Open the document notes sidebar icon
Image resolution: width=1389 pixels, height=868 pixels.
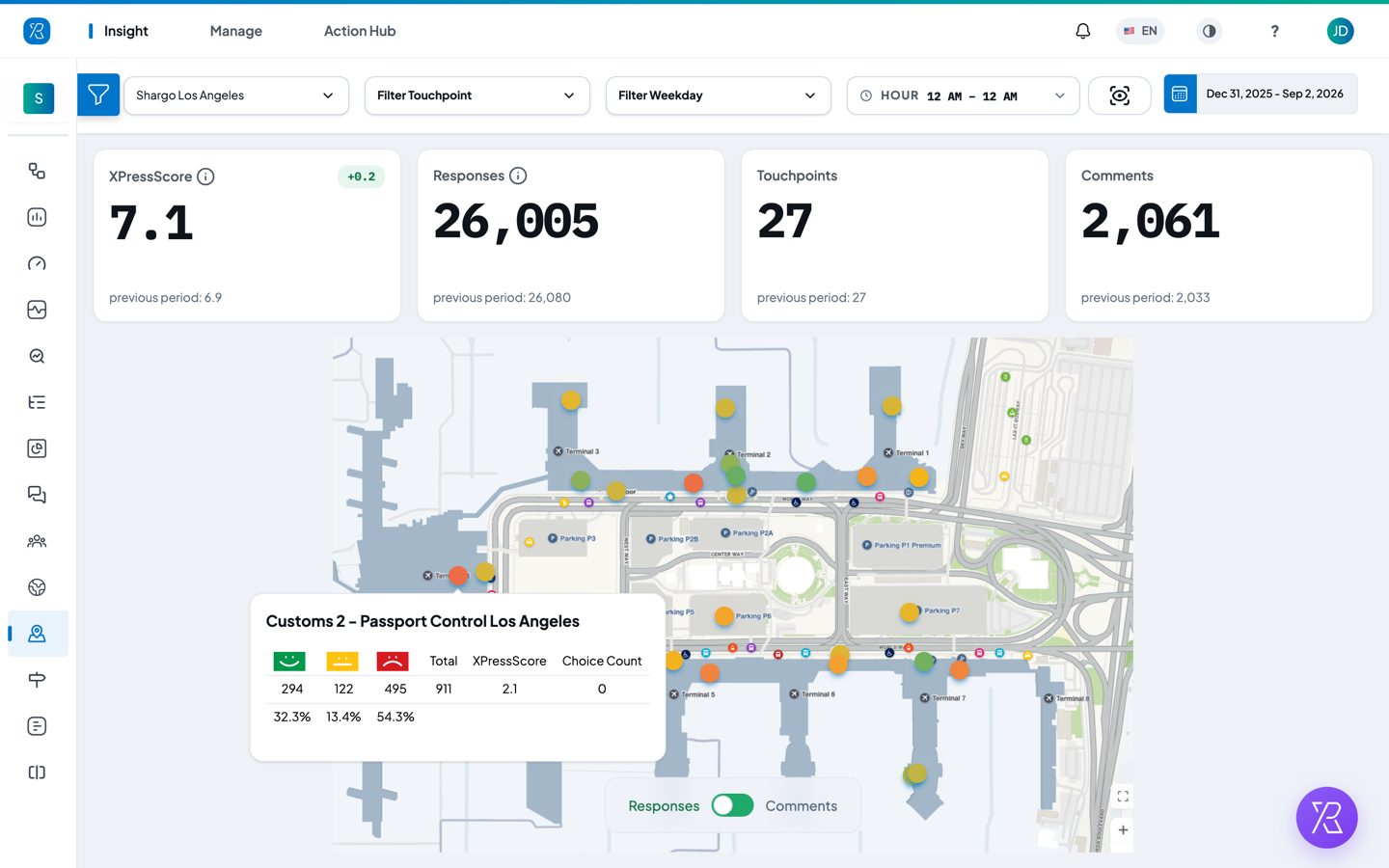(37, 726)
